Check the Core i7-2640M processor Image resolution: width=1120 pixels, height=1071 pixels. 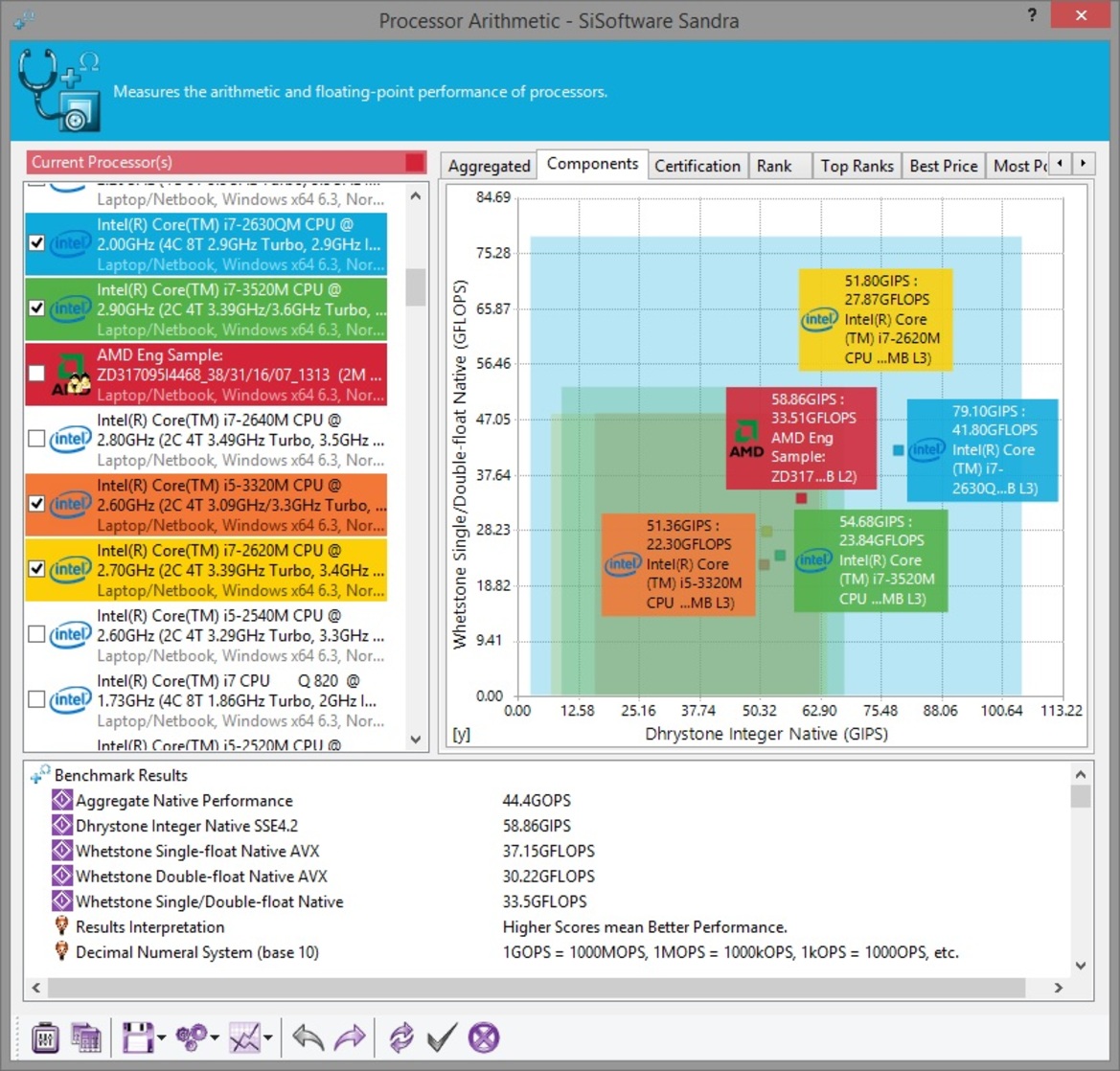36,439
